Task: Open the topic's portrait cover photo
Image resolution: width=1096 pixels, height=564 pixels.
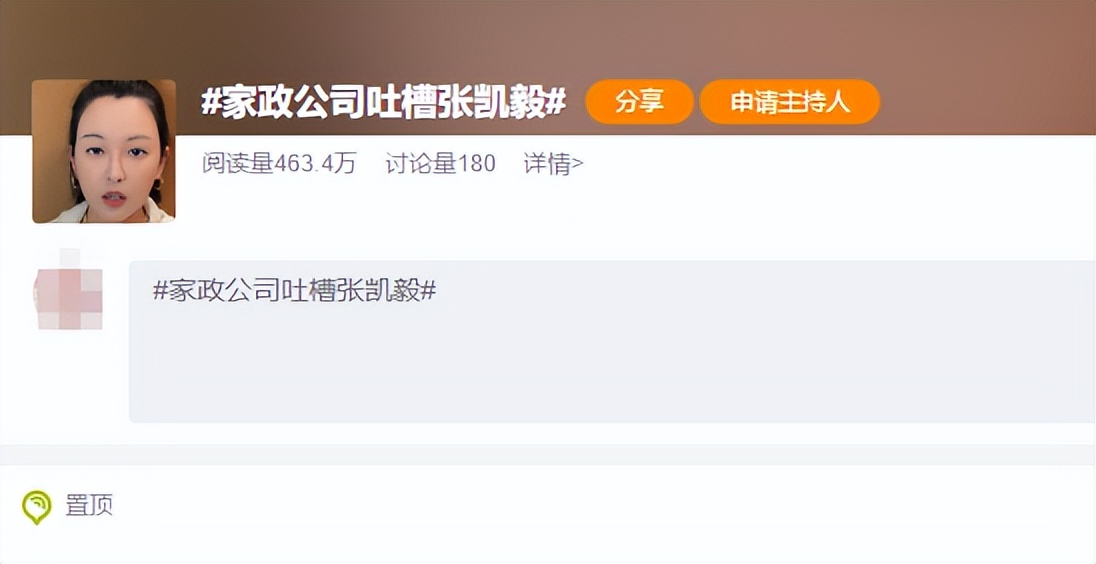Action: tap(103, 151)
